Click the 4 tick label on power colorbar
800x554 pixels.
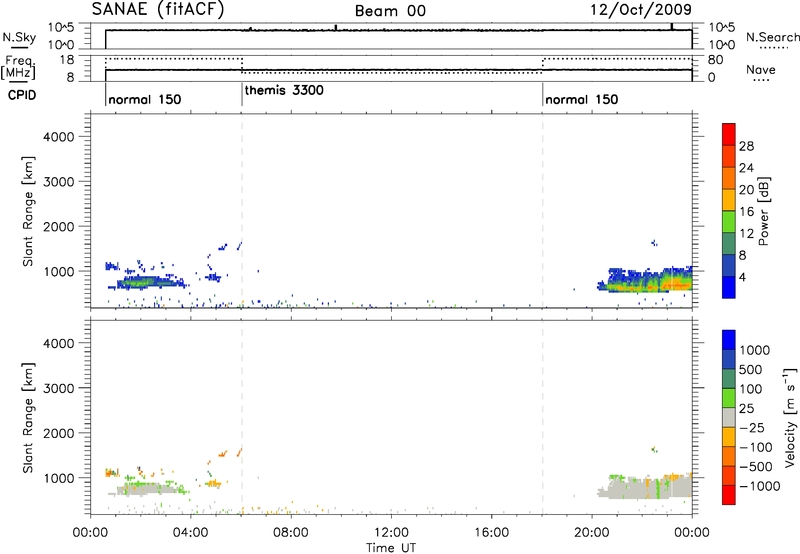743,278
